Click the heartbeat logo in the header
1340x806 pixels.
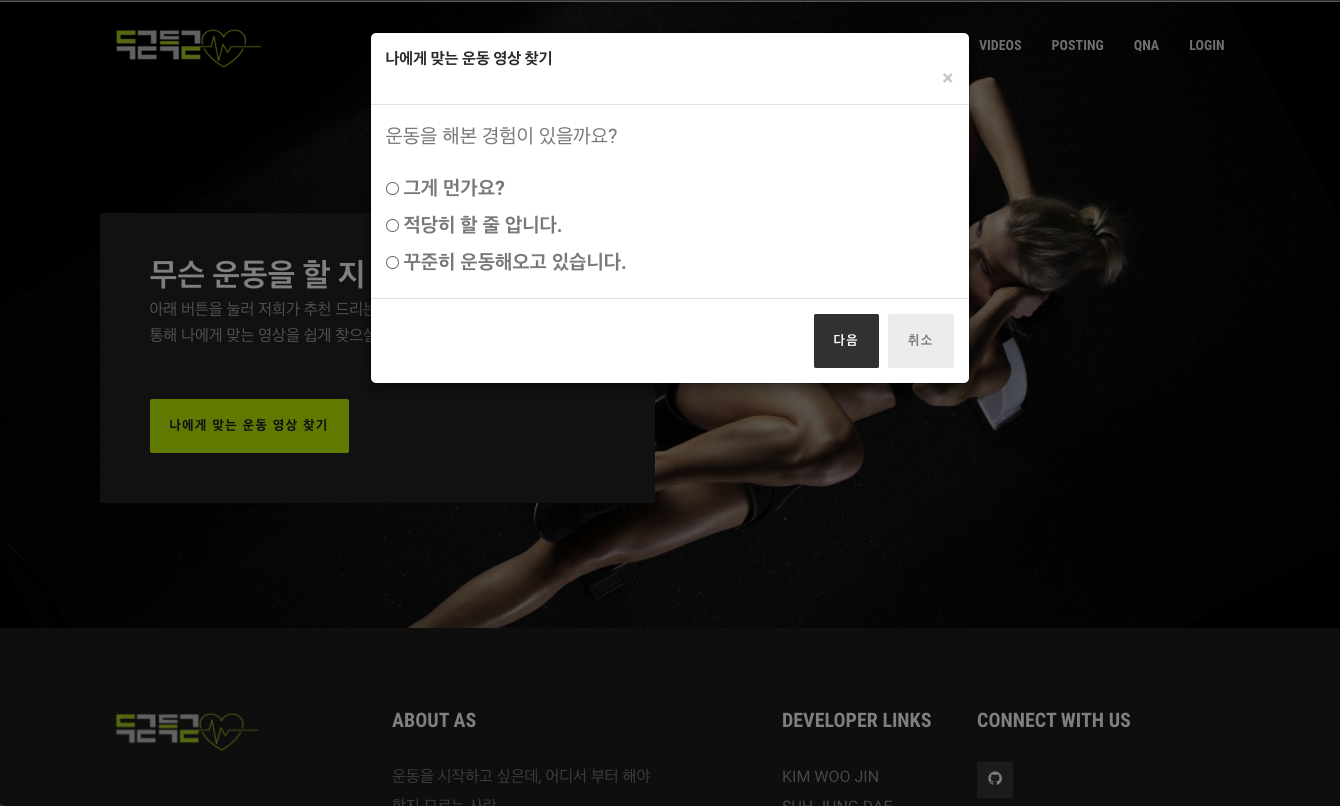tap(188, 47)
